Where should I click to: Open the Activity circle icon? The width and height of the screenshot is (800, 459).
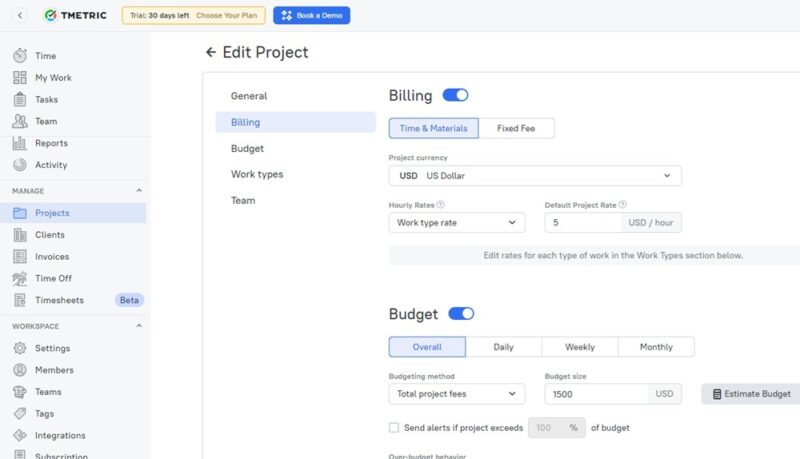tap(20, 165)
